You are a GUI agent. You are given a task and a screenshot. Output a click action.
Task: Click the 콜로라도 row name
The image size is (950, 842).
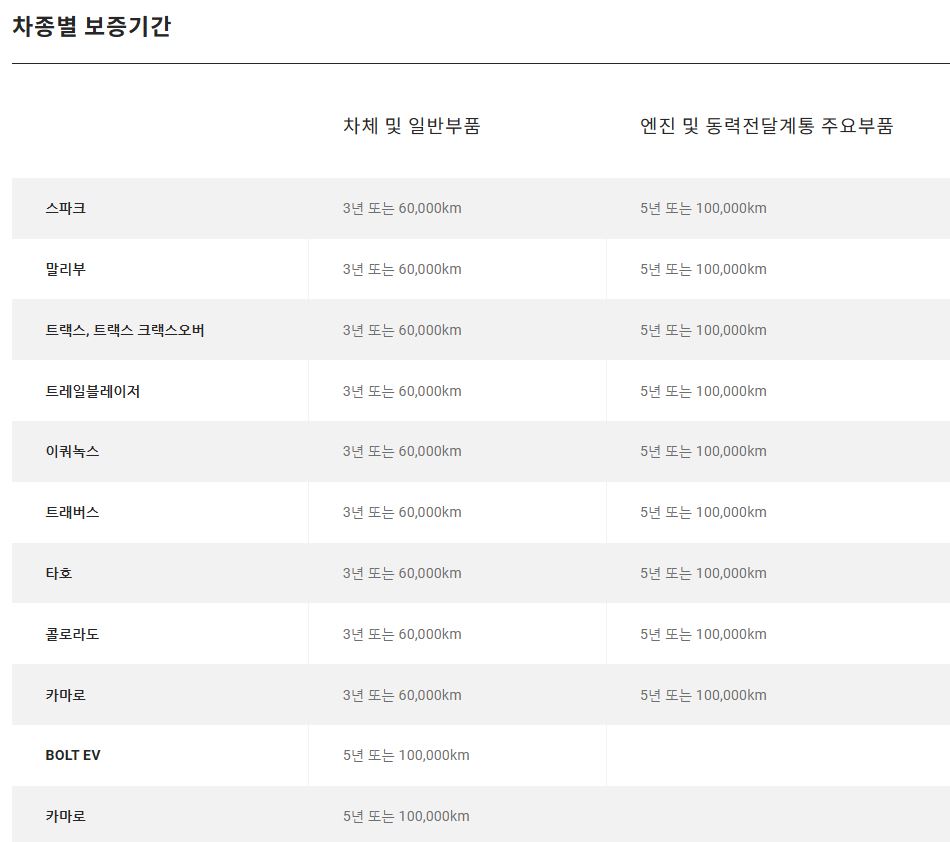(72, 634)
